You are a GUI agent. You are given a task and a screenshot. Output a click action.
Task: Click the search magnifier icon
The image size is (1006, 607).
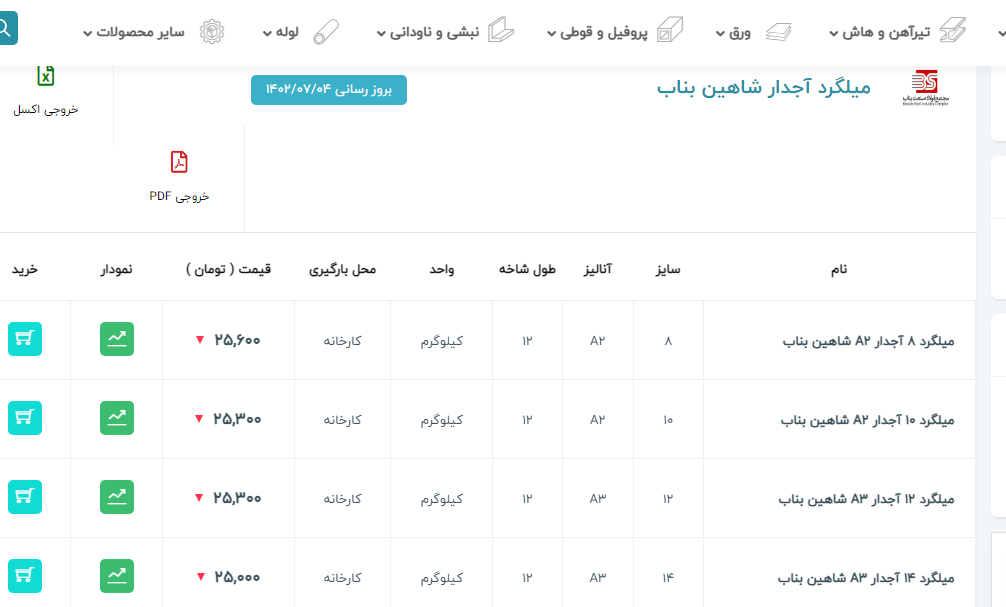click(6, 28)
